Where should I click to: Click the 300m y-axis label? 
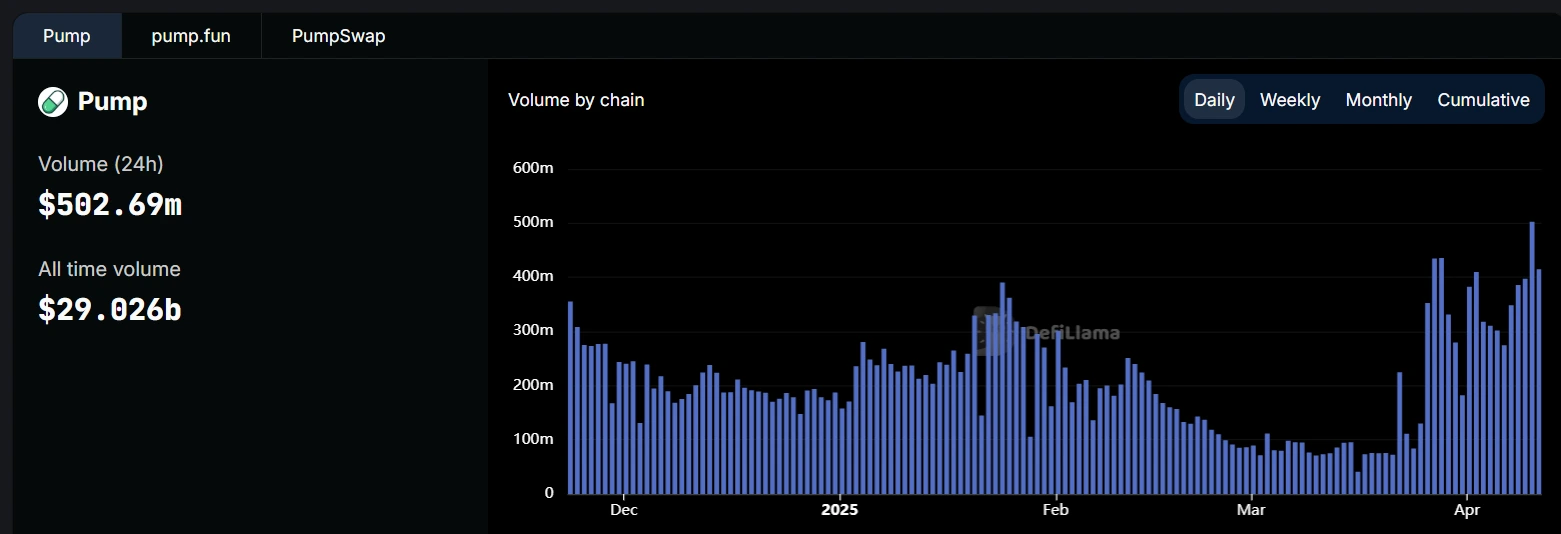533,330
